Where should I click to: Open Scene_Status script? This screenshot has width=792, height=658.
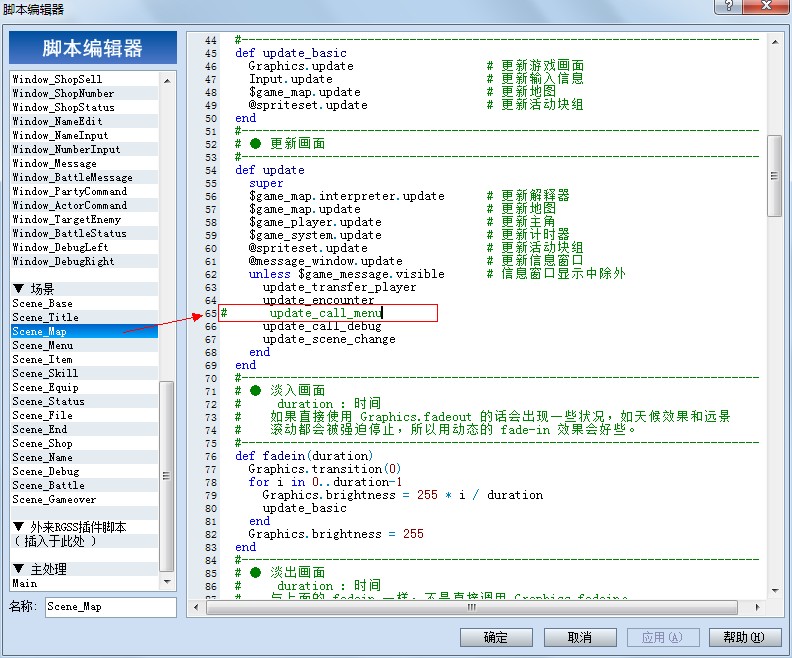click(84, 401)
